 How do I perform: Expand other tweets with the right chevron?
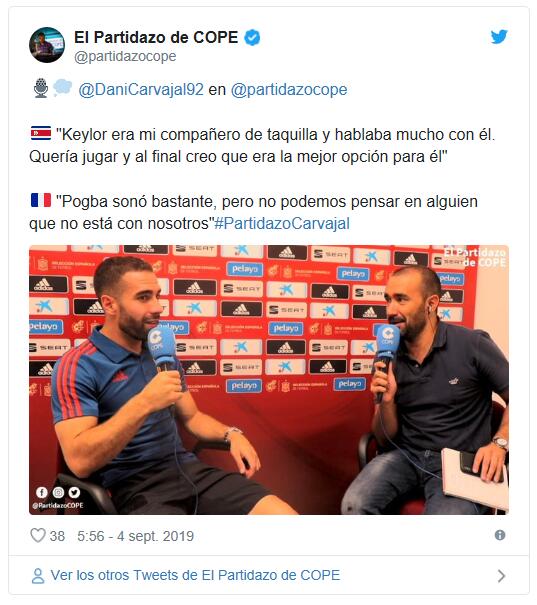(x=501, y=576)
